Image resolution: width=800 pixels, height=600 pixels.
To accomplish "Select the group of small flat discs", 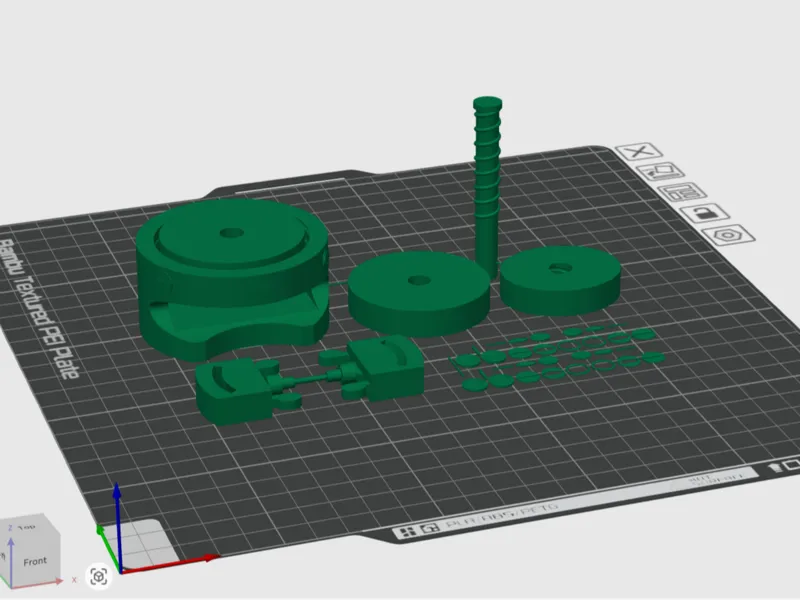I will click(x=556, y=356).
